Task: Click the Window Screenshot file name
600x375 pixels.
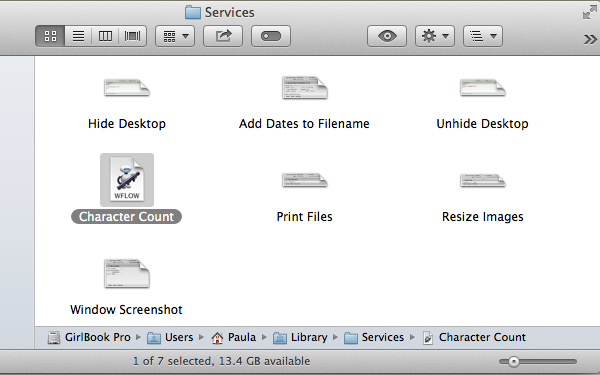Action: 126,310
